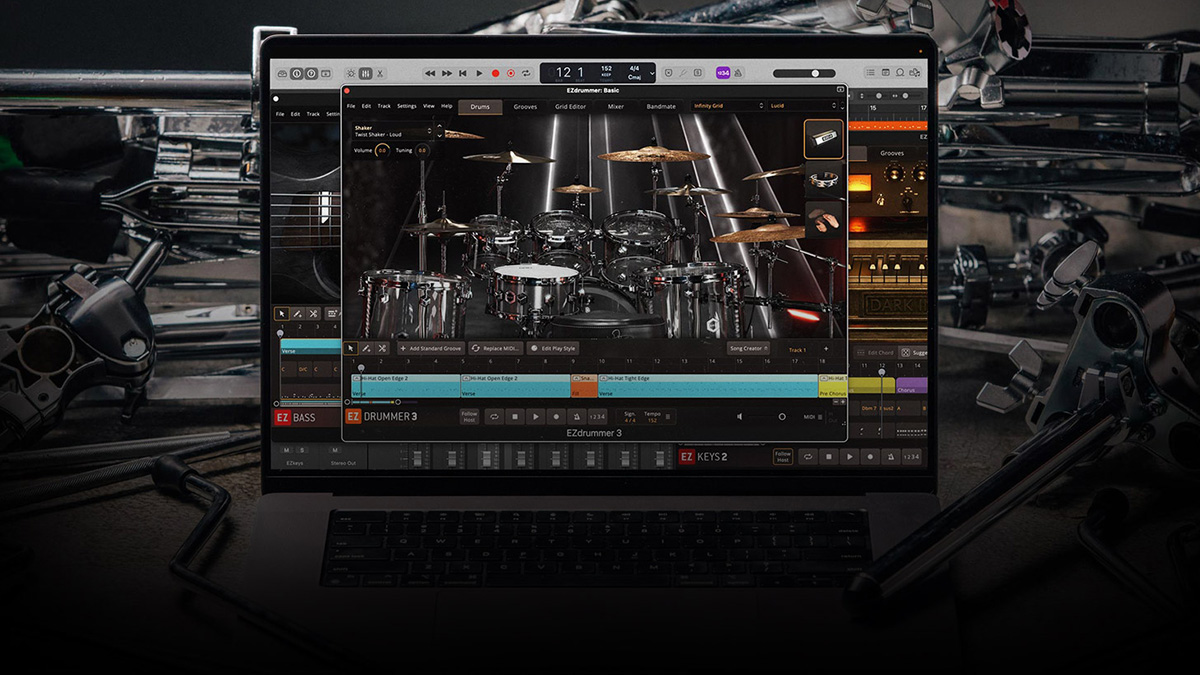Open EZdrummer Help menu
Viewport: 1200px width, 675px height.
447,106
